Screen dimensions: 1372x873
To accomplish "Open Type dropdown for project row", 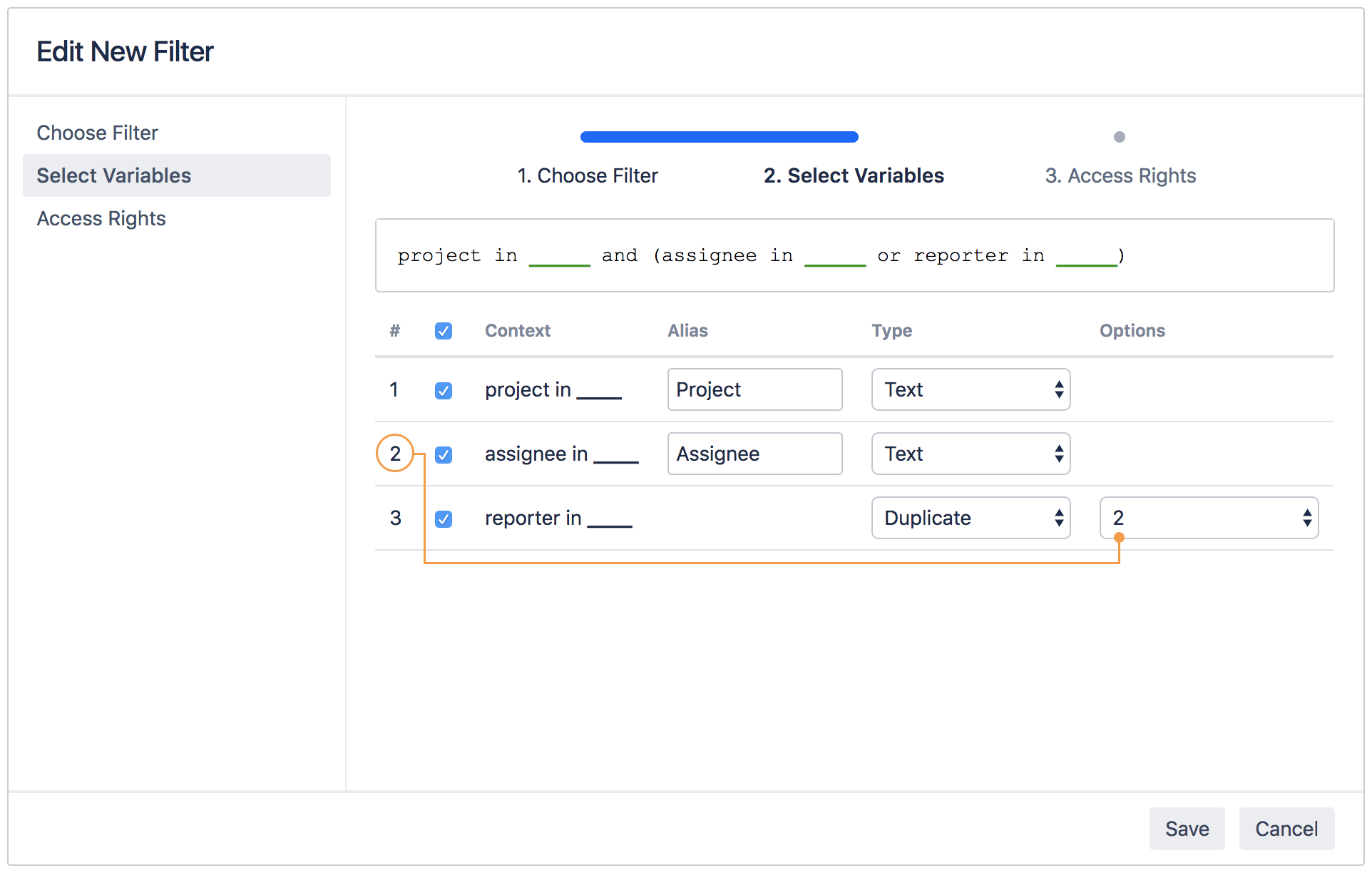I will click(x=971, y=389).
